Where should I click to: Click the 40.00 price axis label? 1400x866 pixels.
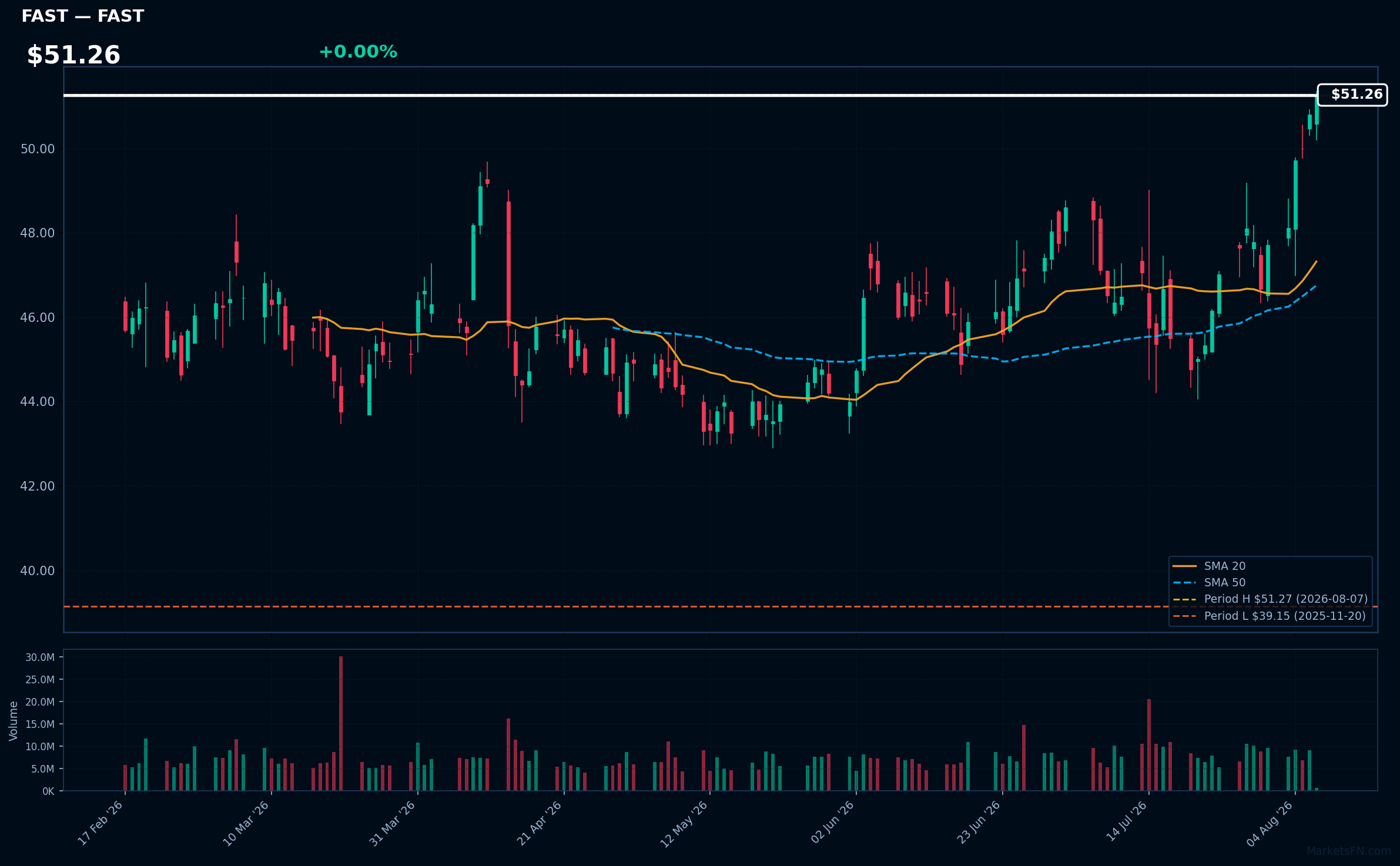coord(38,571)
